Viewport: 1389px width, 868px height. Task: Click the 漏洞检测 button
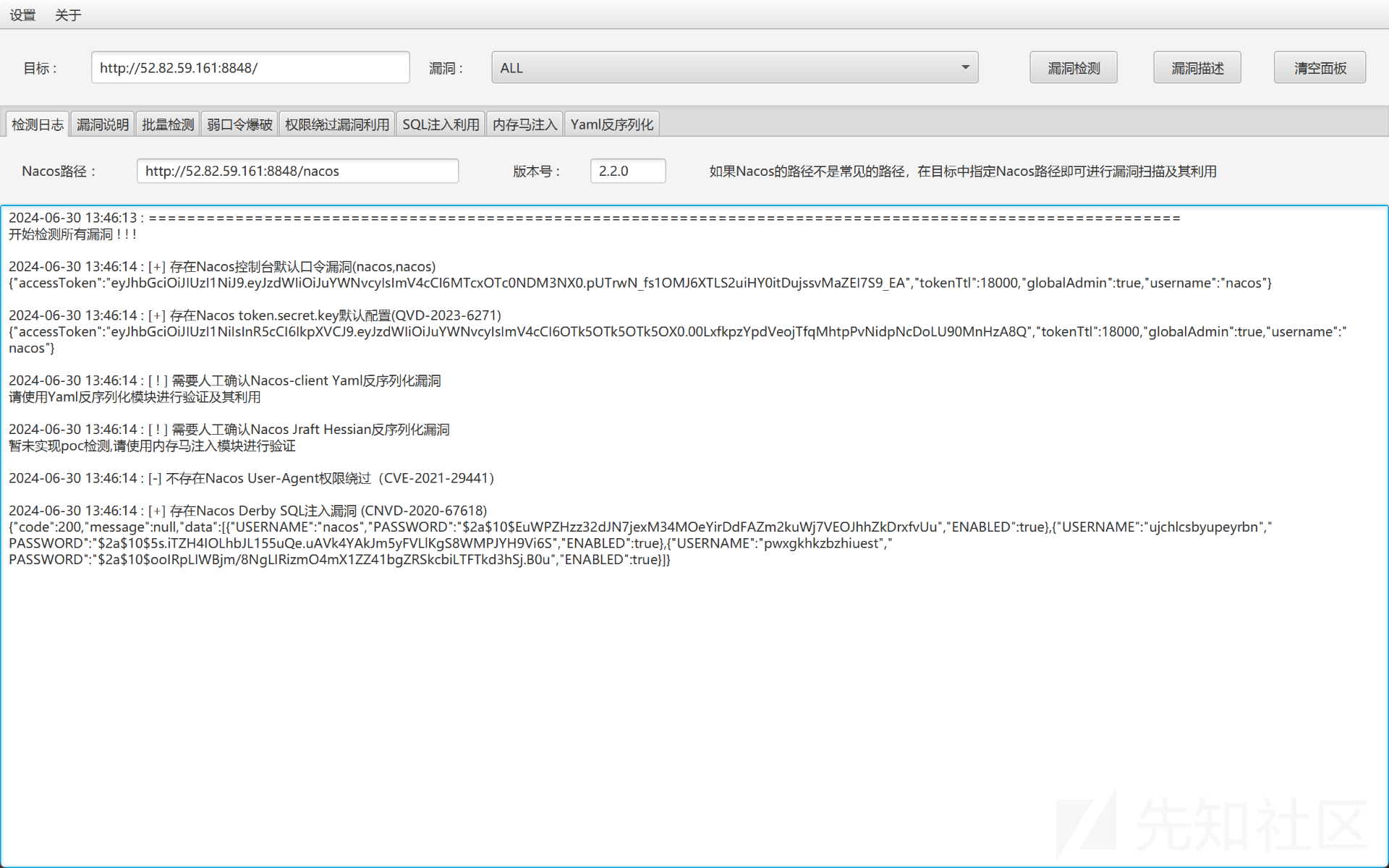(1074, 67)
